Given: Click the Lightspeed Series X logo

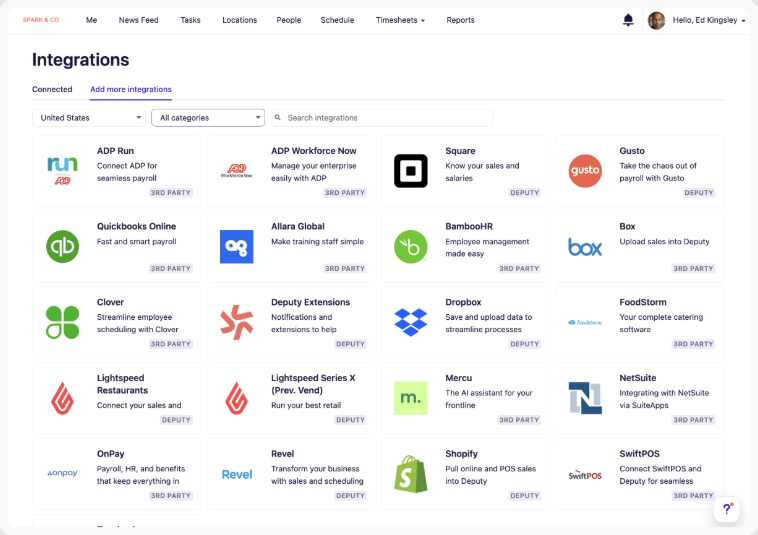Looking at the screenshot, I should tap(236, 398).
